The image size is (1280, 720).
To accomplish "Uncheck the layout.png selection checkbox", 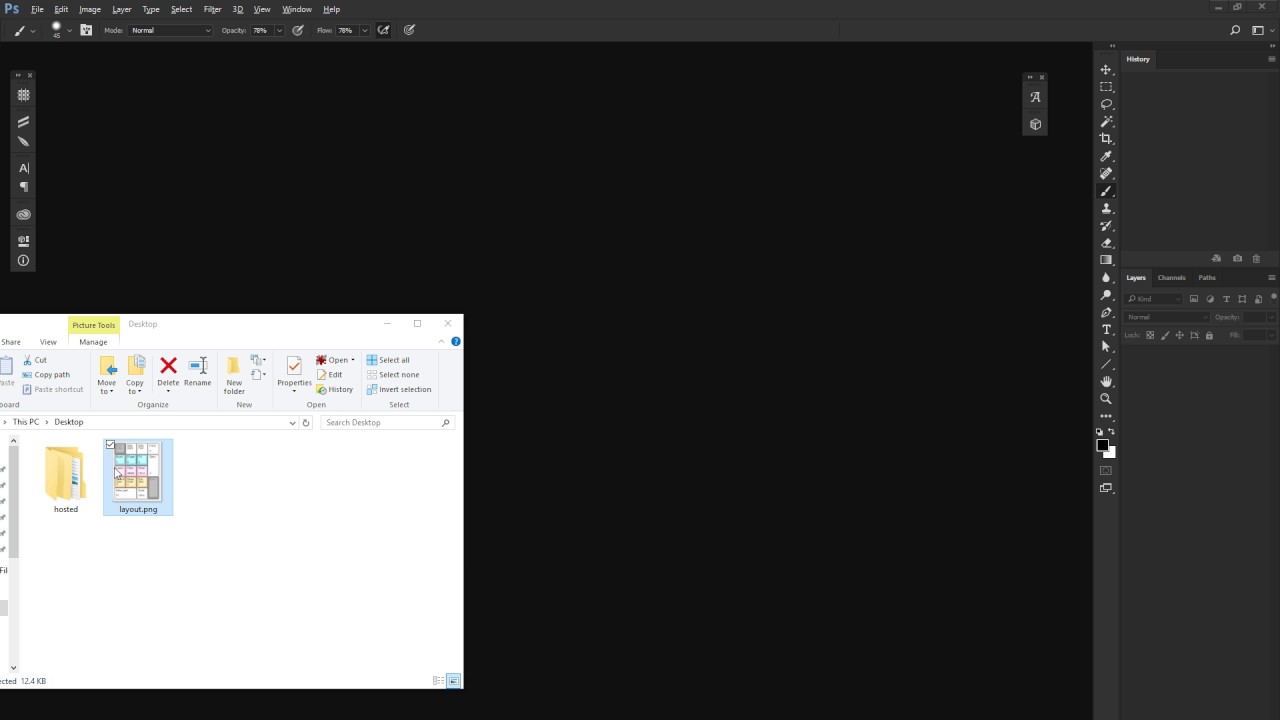I will (x=110, y=445).
